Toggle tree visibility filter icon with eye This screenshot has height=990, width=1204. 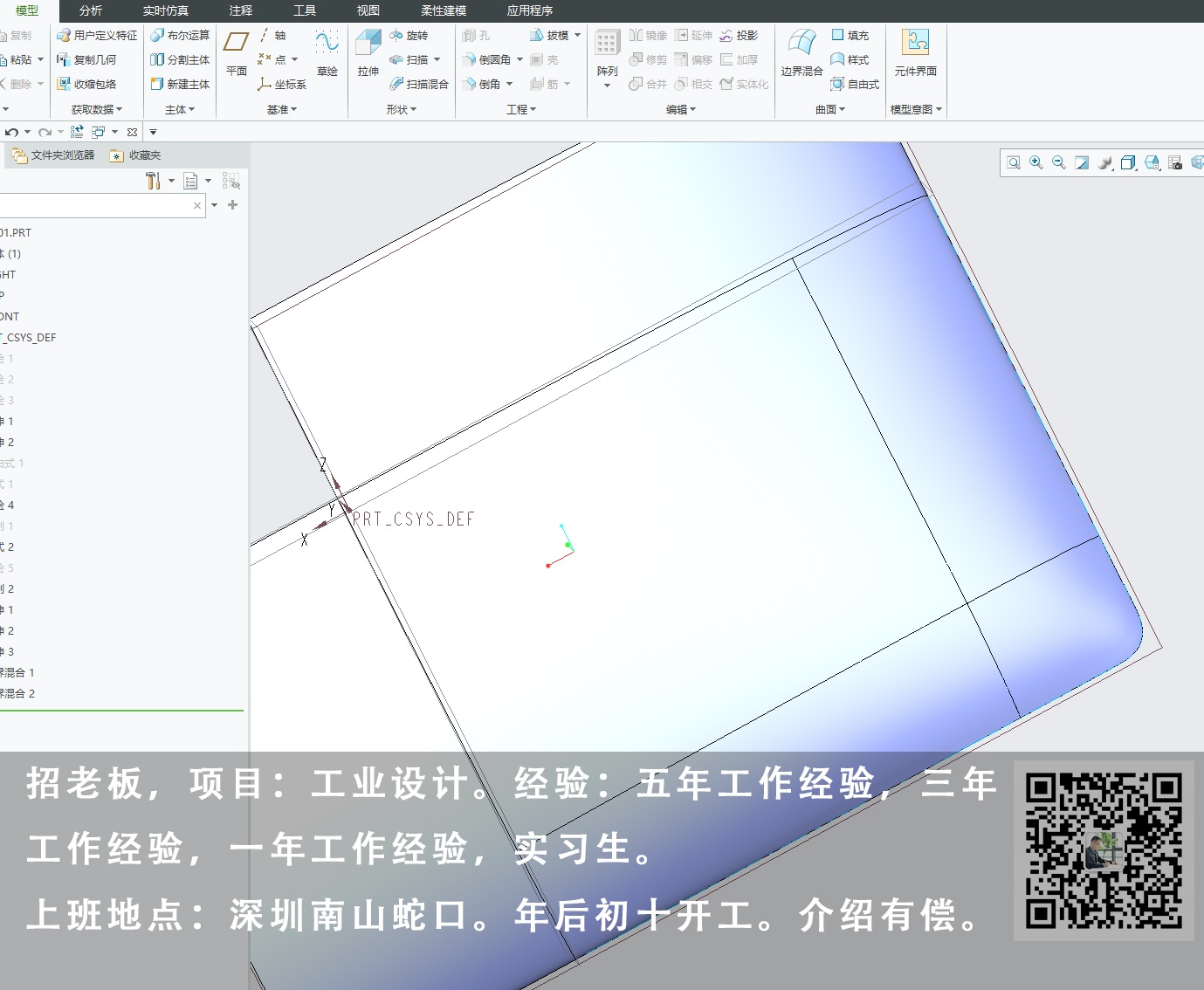(231, 181)
